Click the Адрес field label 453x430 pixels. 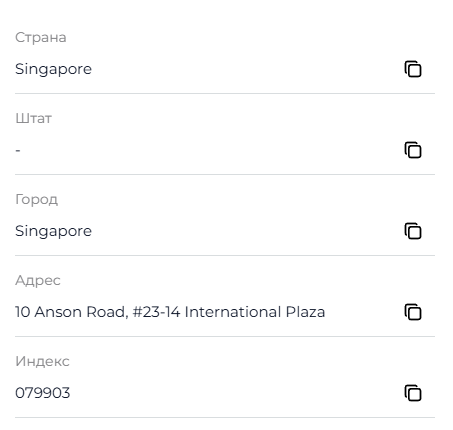coord(38,280)
